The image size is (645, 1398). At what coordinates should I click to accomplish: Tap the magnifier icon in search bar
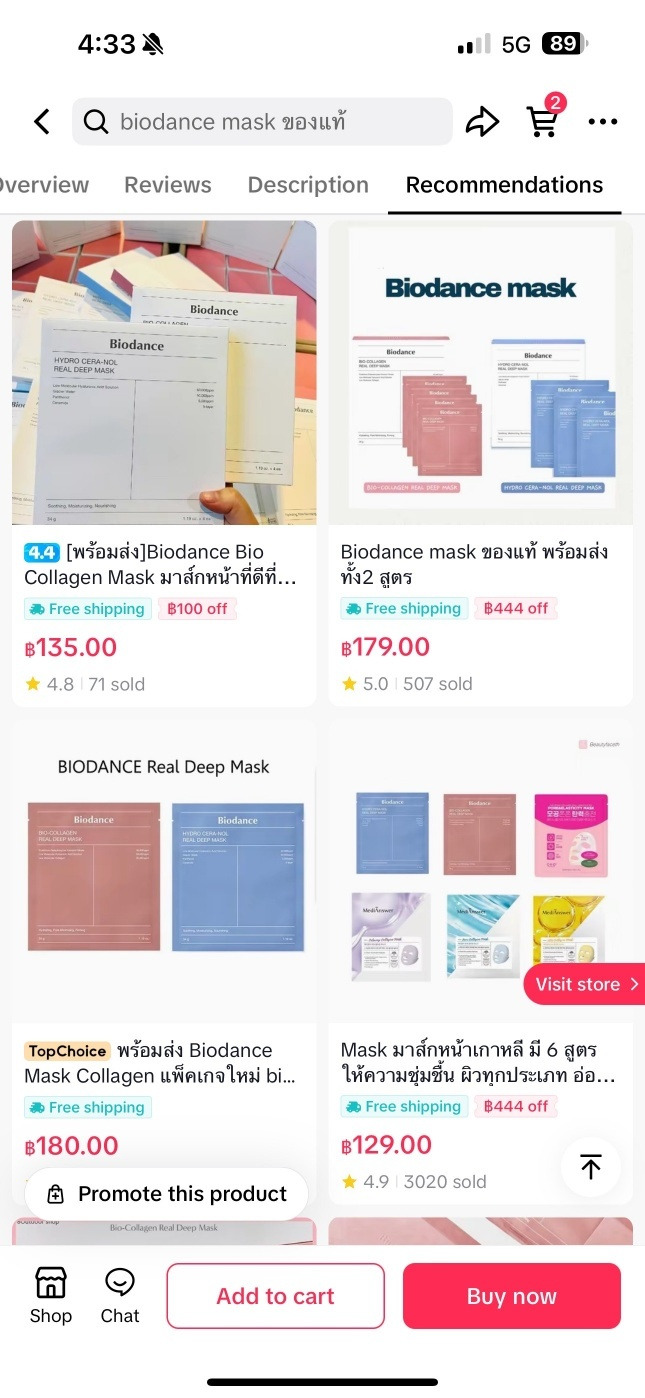coord(96,122)
